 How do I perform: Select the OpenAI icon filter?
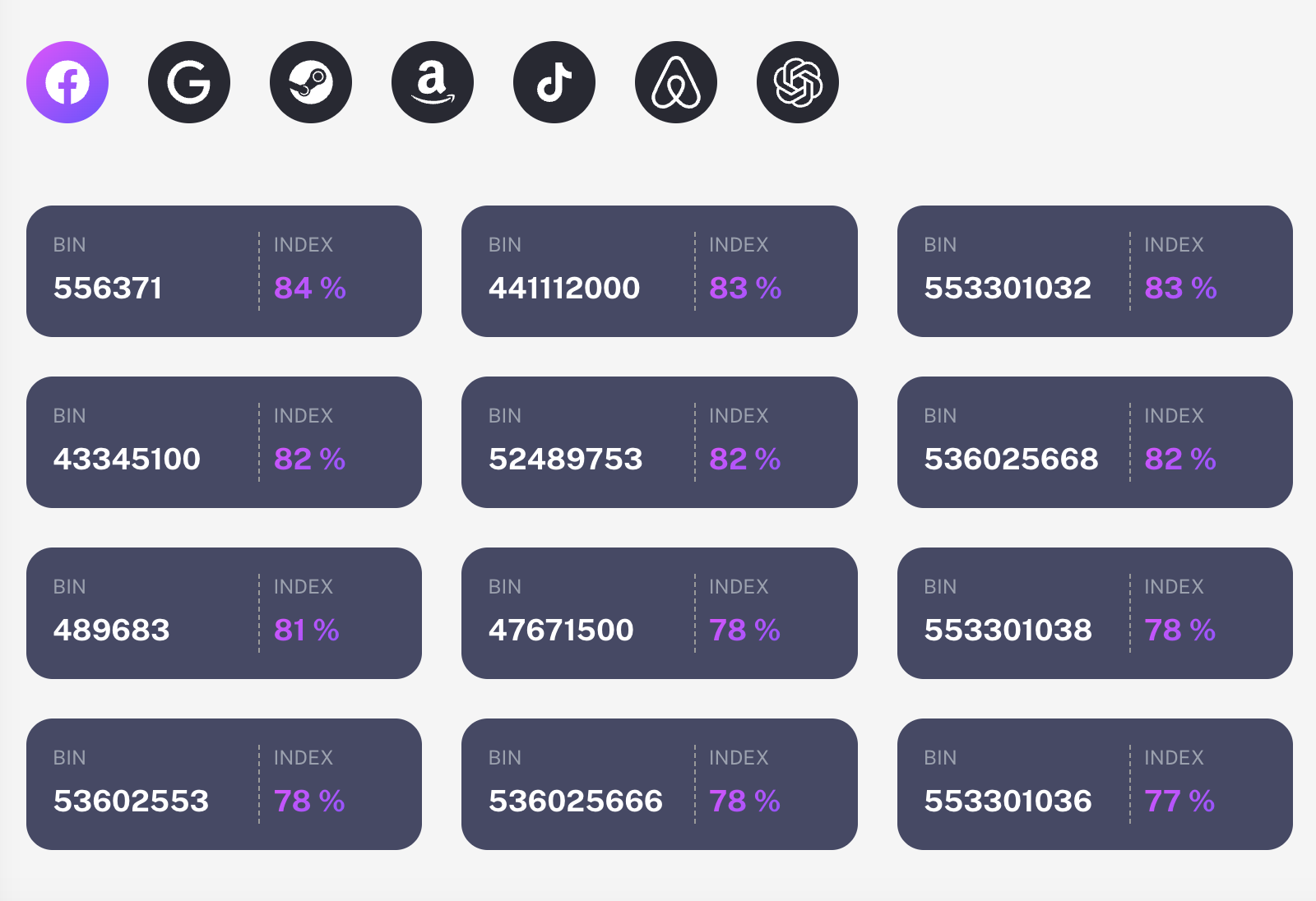click(798, 82)
